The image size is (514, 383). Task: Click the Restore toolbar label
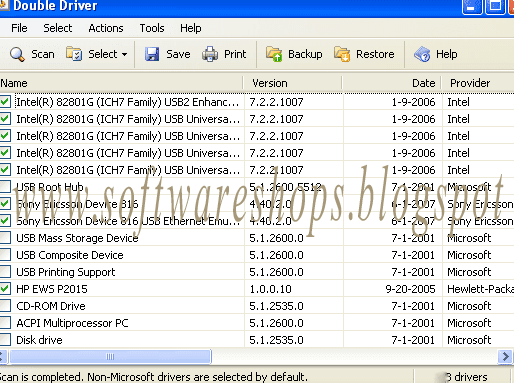(x=375, y=54)
